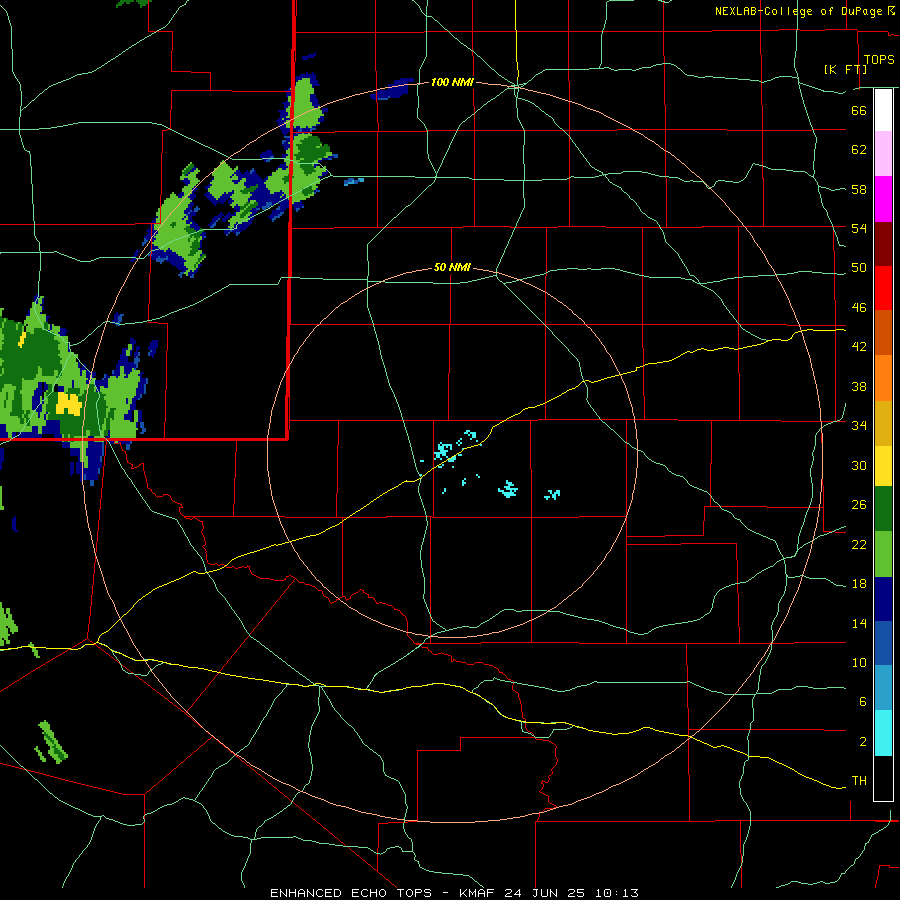
Task: Click the '34' legend value
Action: 859,426
